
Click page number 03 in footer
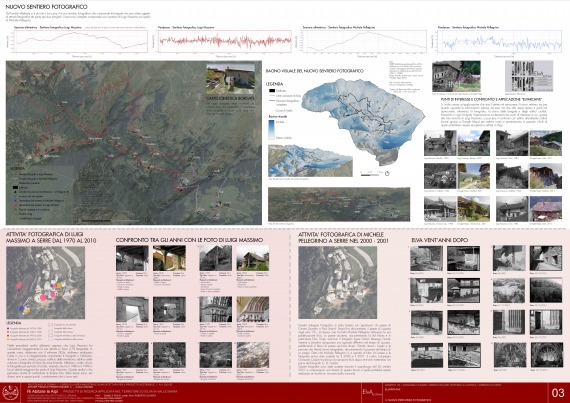(x=558, y=393)
